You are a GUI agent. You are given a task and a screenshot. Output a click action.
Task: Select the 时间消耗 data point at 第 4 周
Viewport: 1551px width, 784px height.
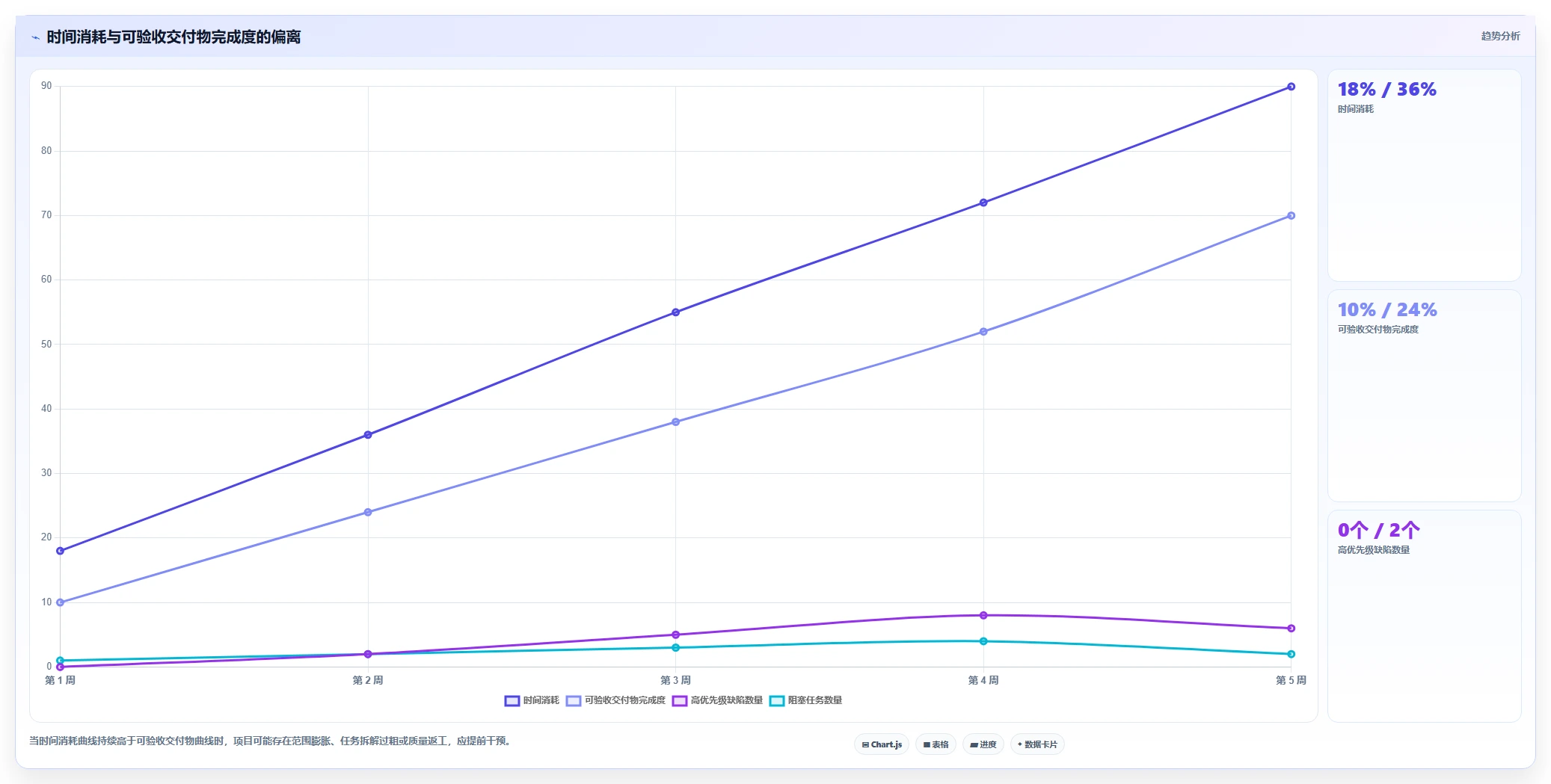[x=983, y=203]
